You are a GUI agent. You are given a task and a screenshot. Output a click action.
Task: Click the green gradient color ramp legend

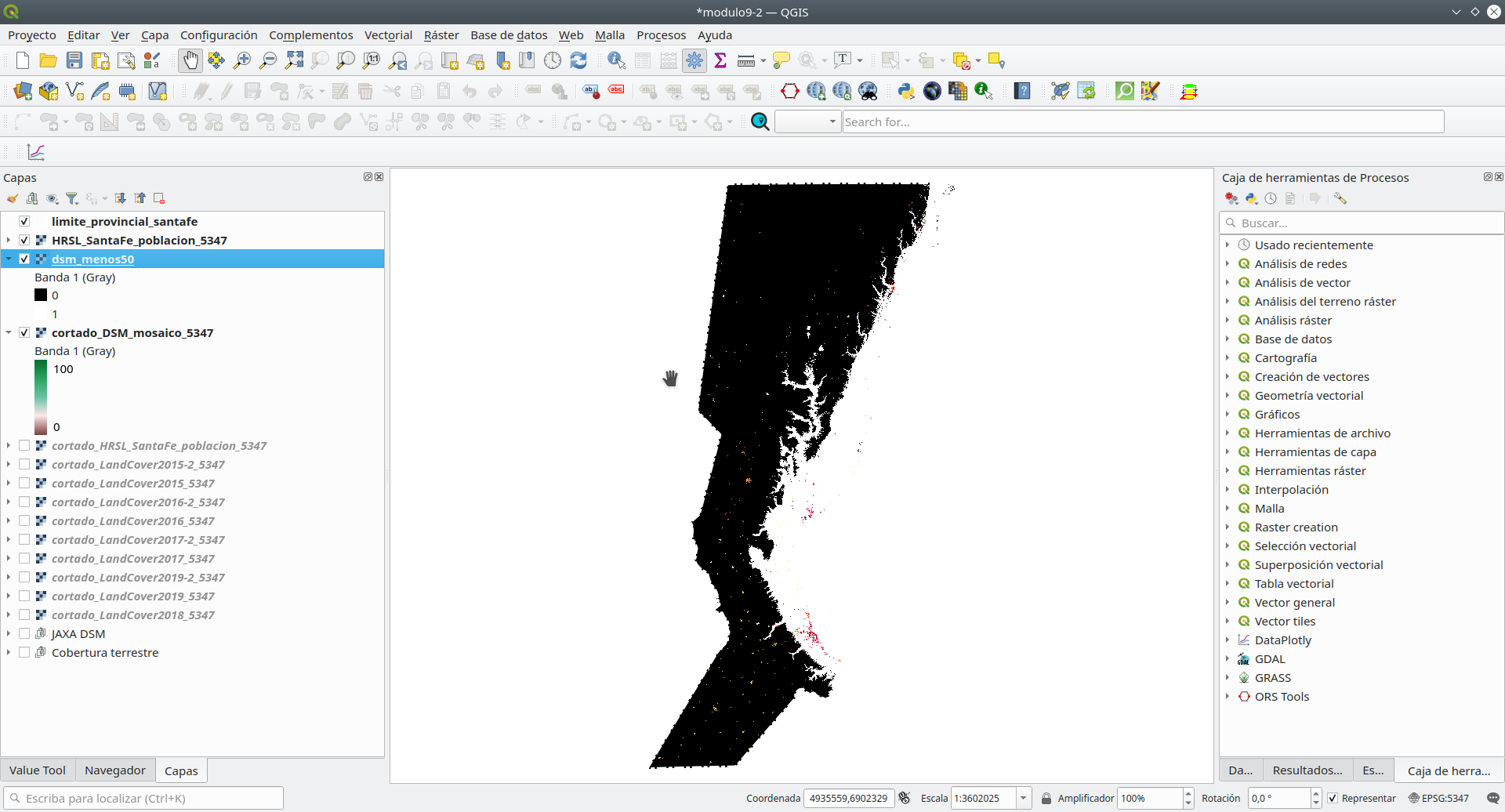tap(41, 397)
